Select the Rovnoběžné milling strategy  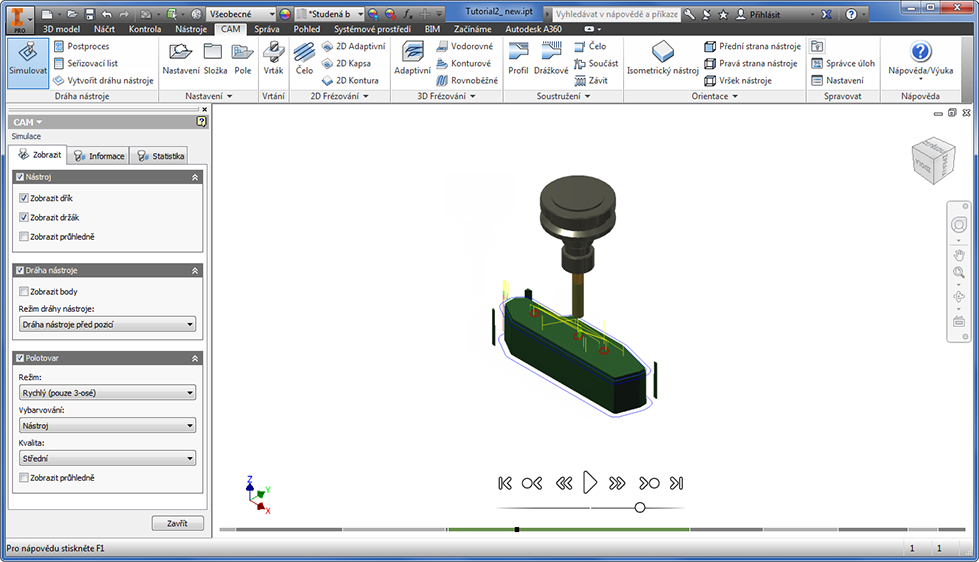[467, 81]
